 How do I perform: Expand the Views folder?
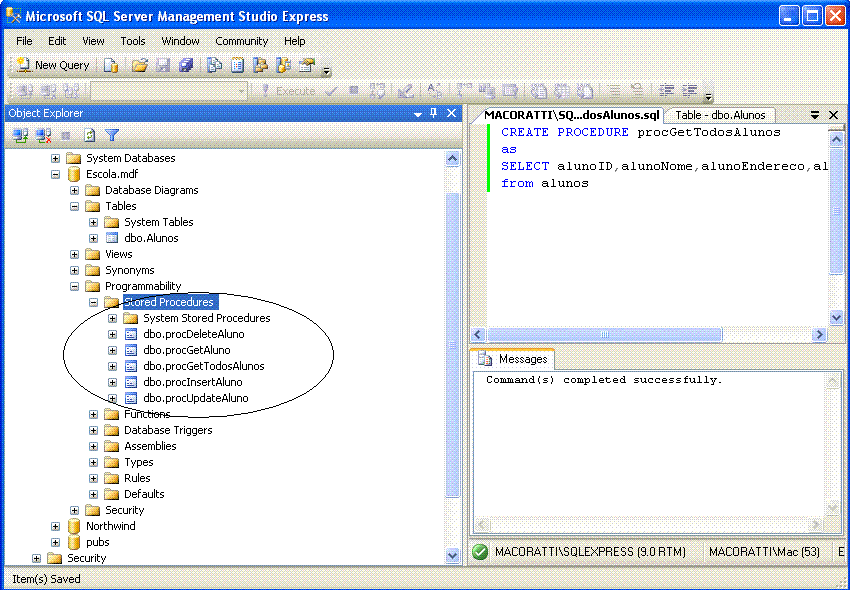[74, 254]
